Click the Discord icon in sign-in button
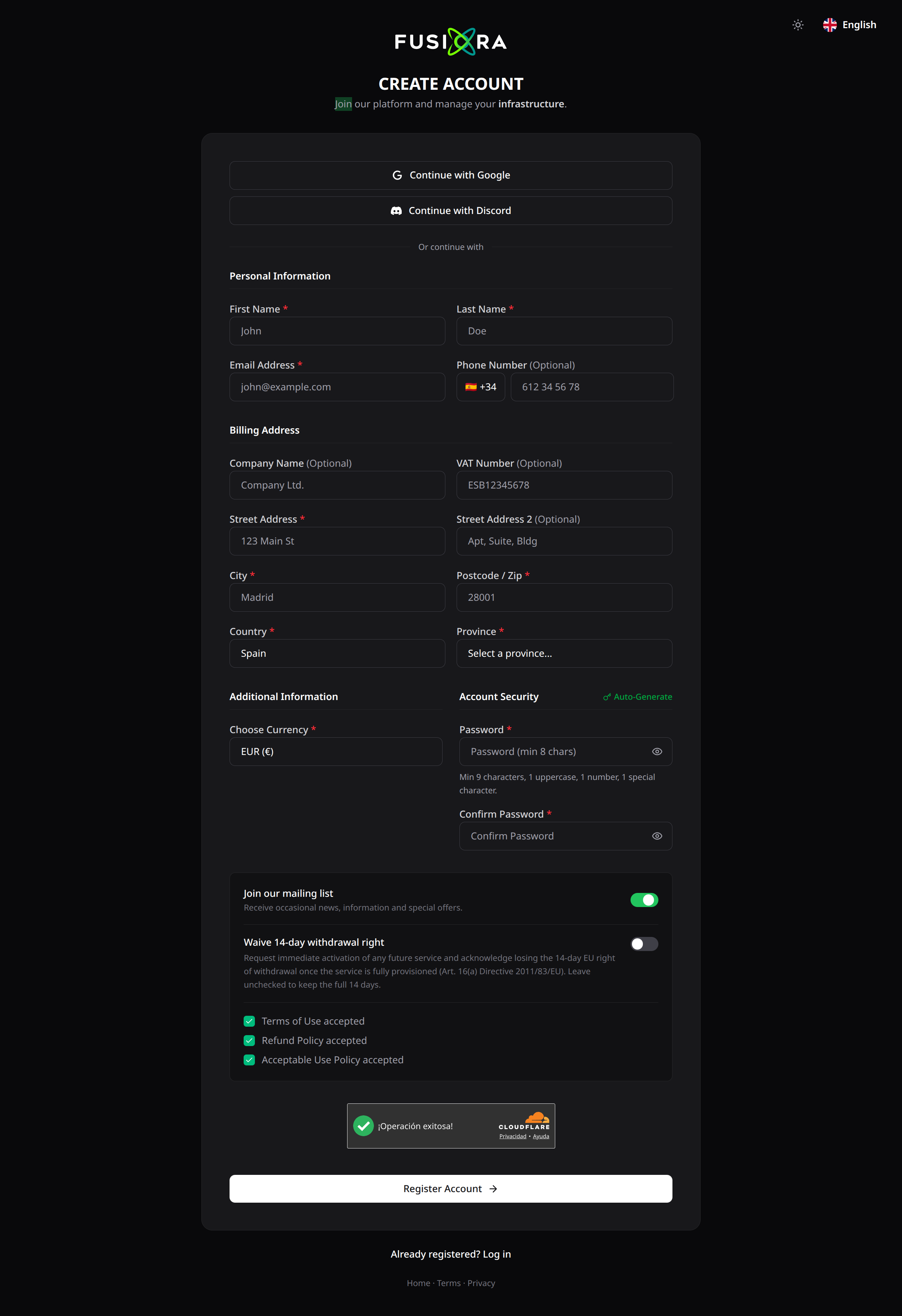This screenshot has width=902, height=1316. [x=396, y=210]
